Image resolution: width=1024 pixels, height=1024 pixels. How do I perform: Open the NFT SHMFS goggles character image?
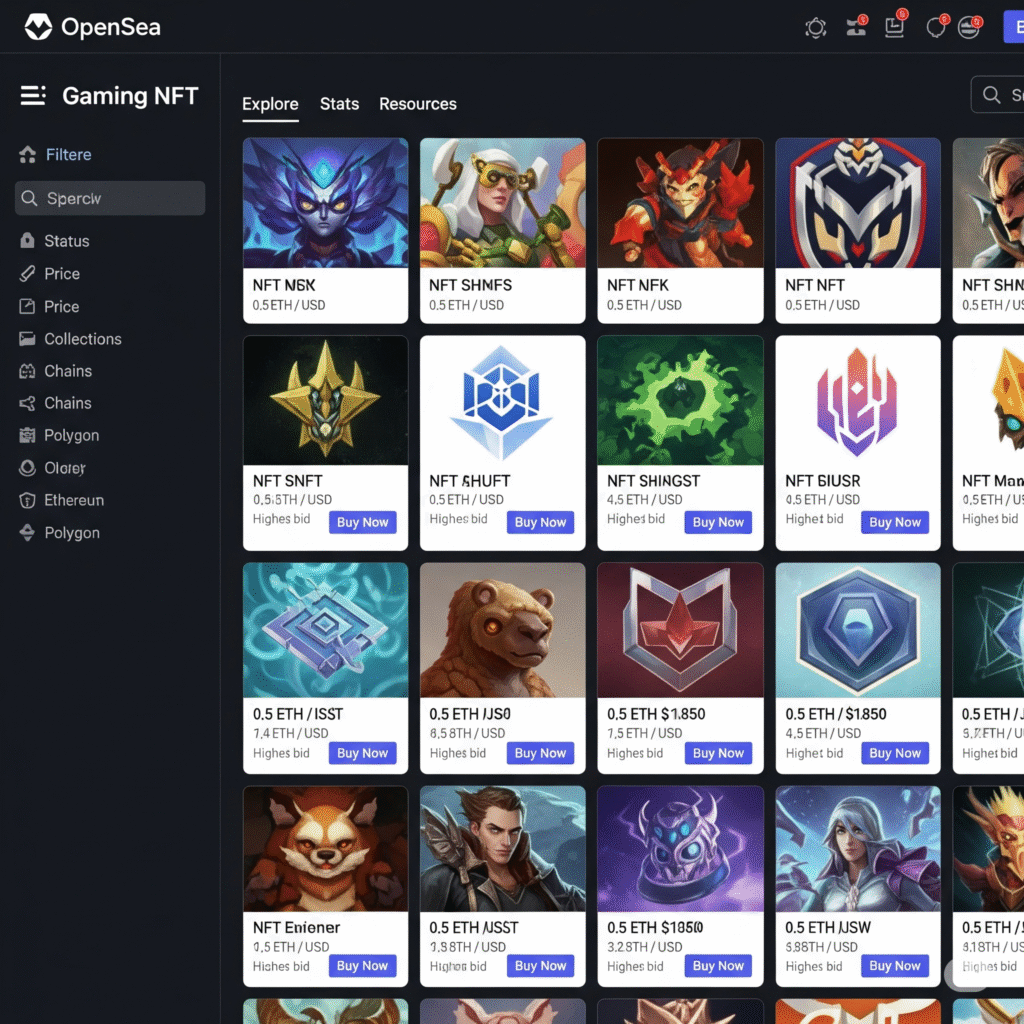click(503, 202)
